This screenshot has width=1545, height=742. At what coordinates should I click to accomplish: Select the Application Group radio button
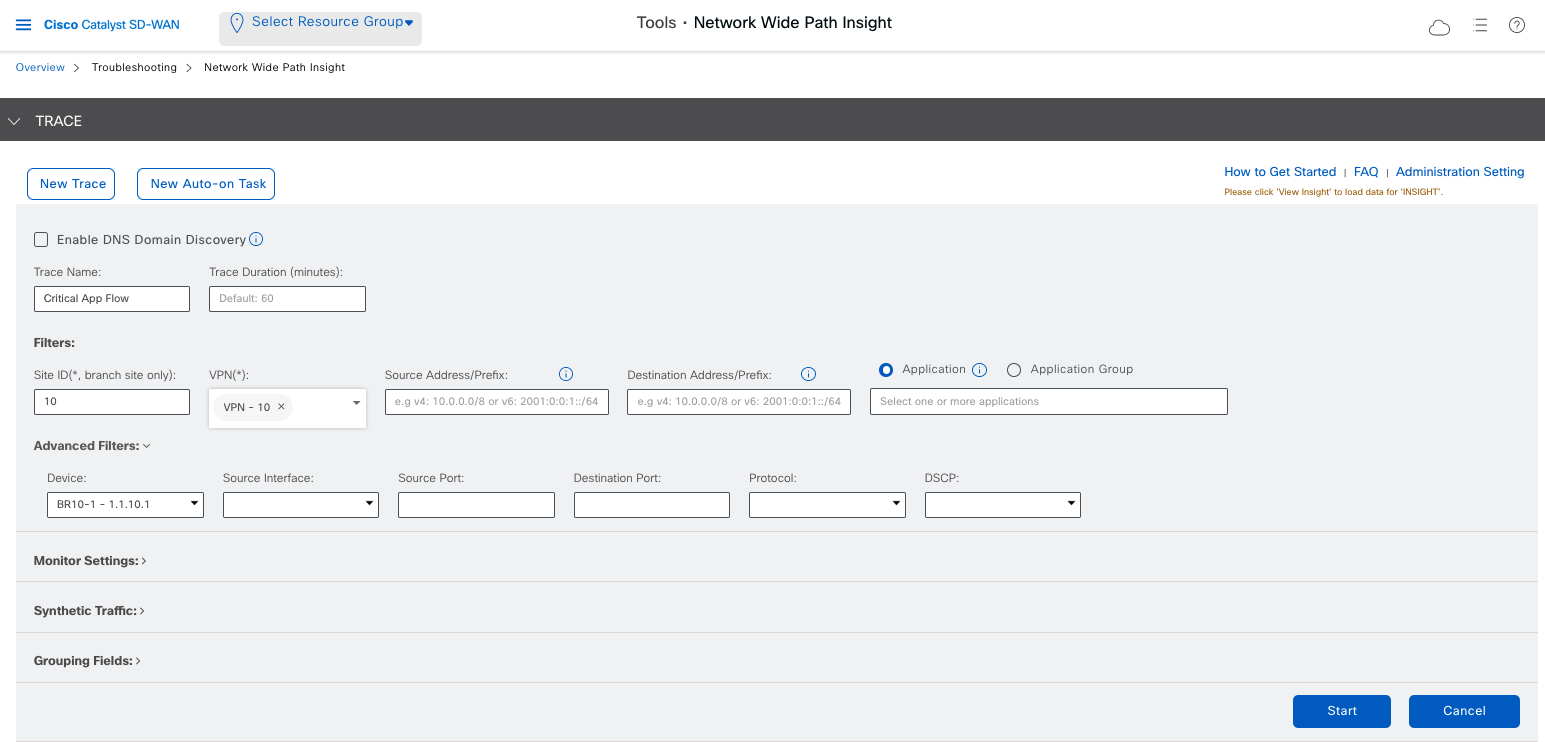1014,370
